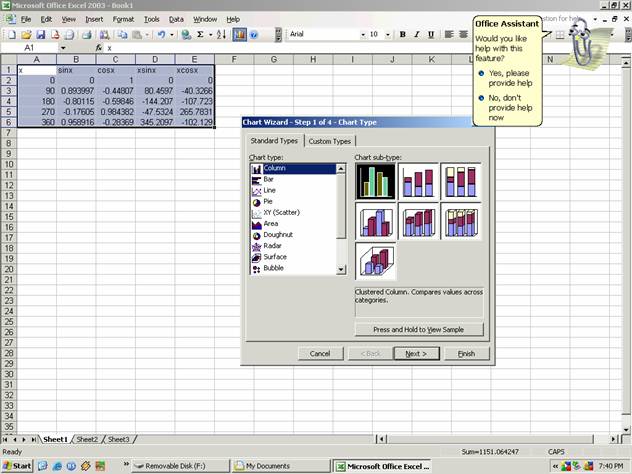
Task: Click the Cancel button in Chart Wizard
Action: pos(320,353)
